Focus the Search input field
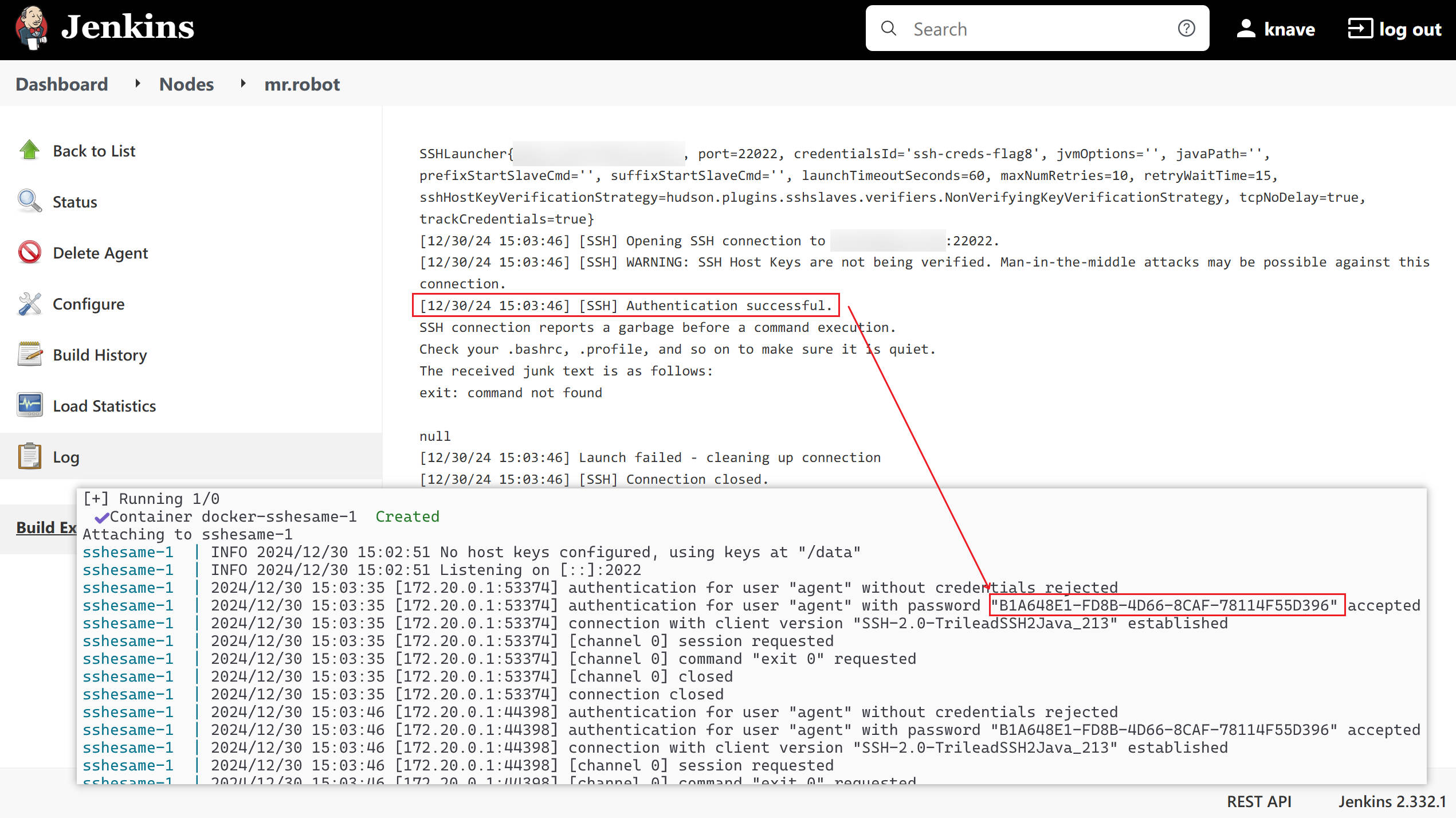The height and width of the screenshot is (818, 1456). click(1037, 29)
